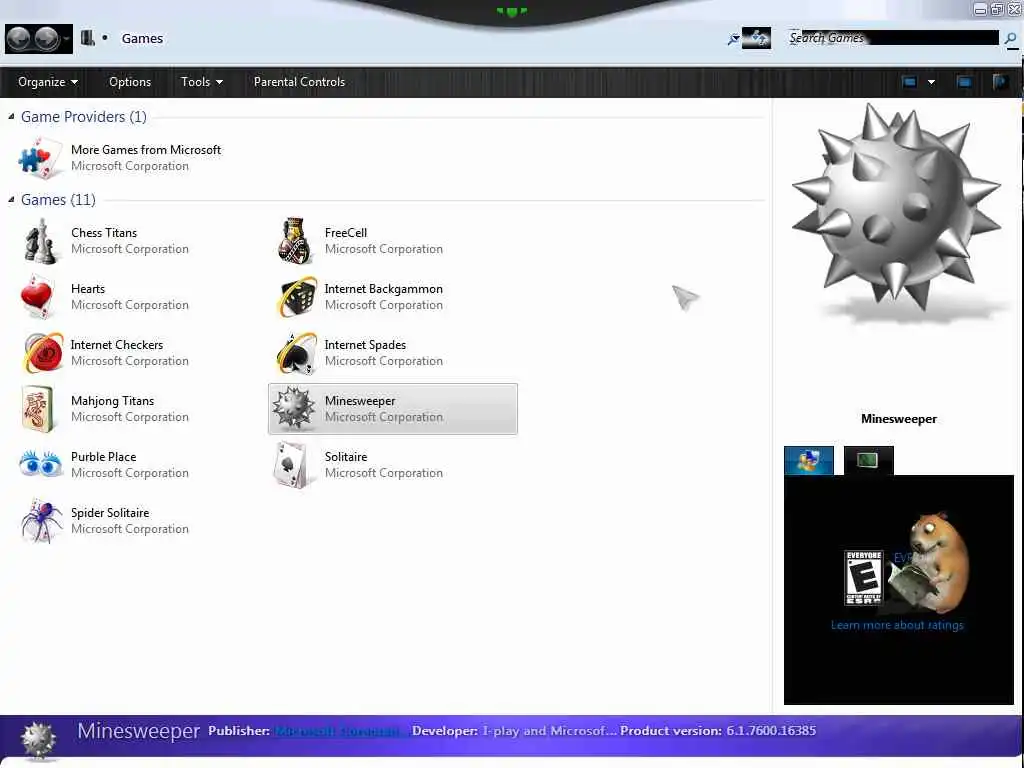Select the Internet Spades icon
This screenshot has height=768, width=1024.
click(x=296, y=353)
